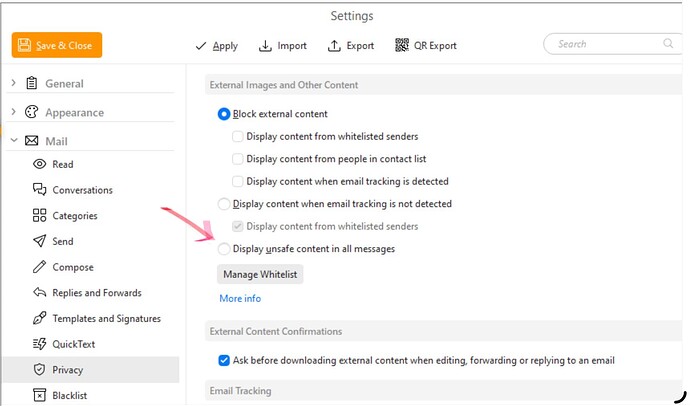Image resolution: width=690 pixels, height=406 pixels.
Task: Check Display content from people in contact list
Action: 237,159
